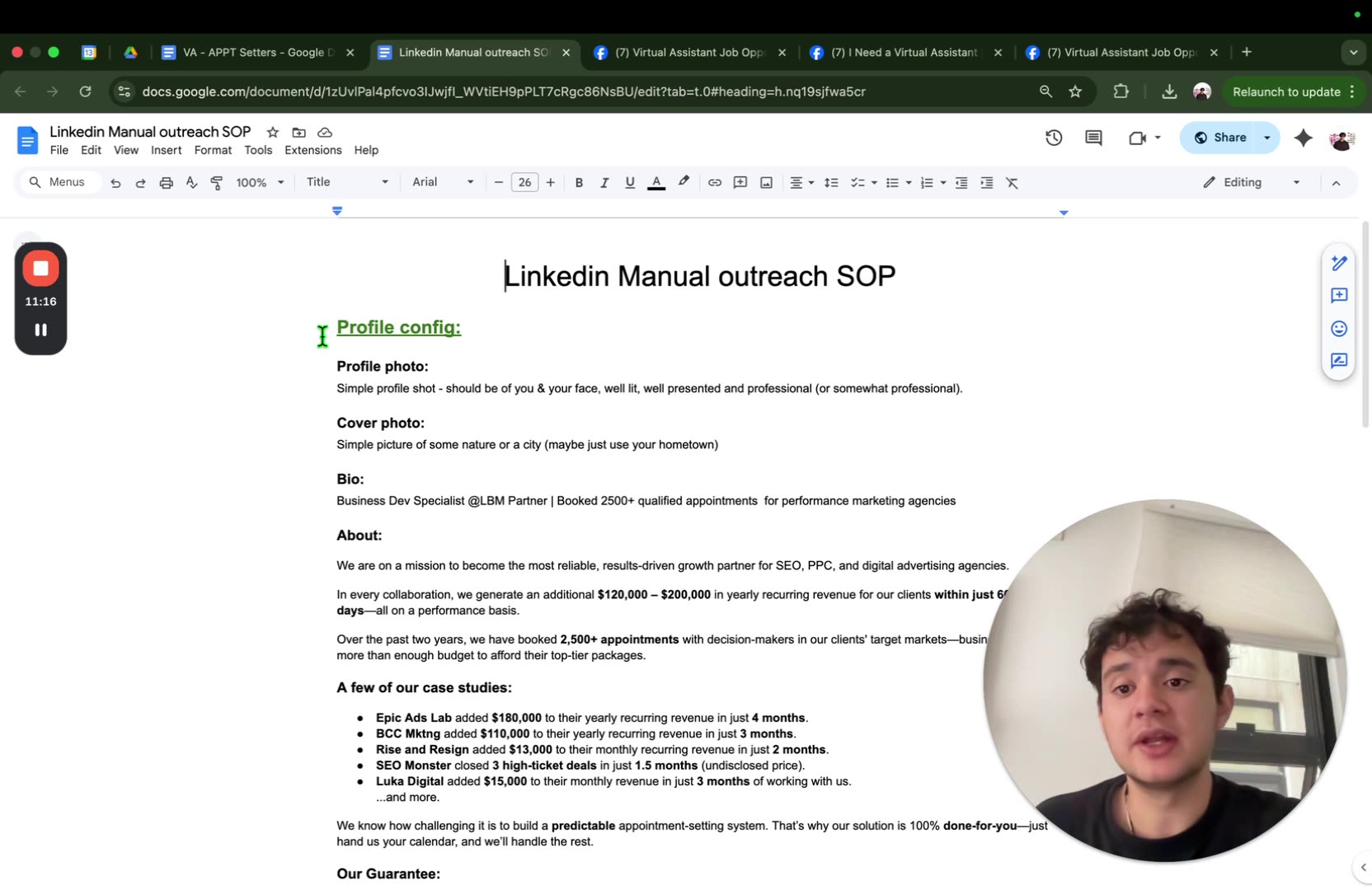Insert an emoji reaction from the margin

[1338, 328]
